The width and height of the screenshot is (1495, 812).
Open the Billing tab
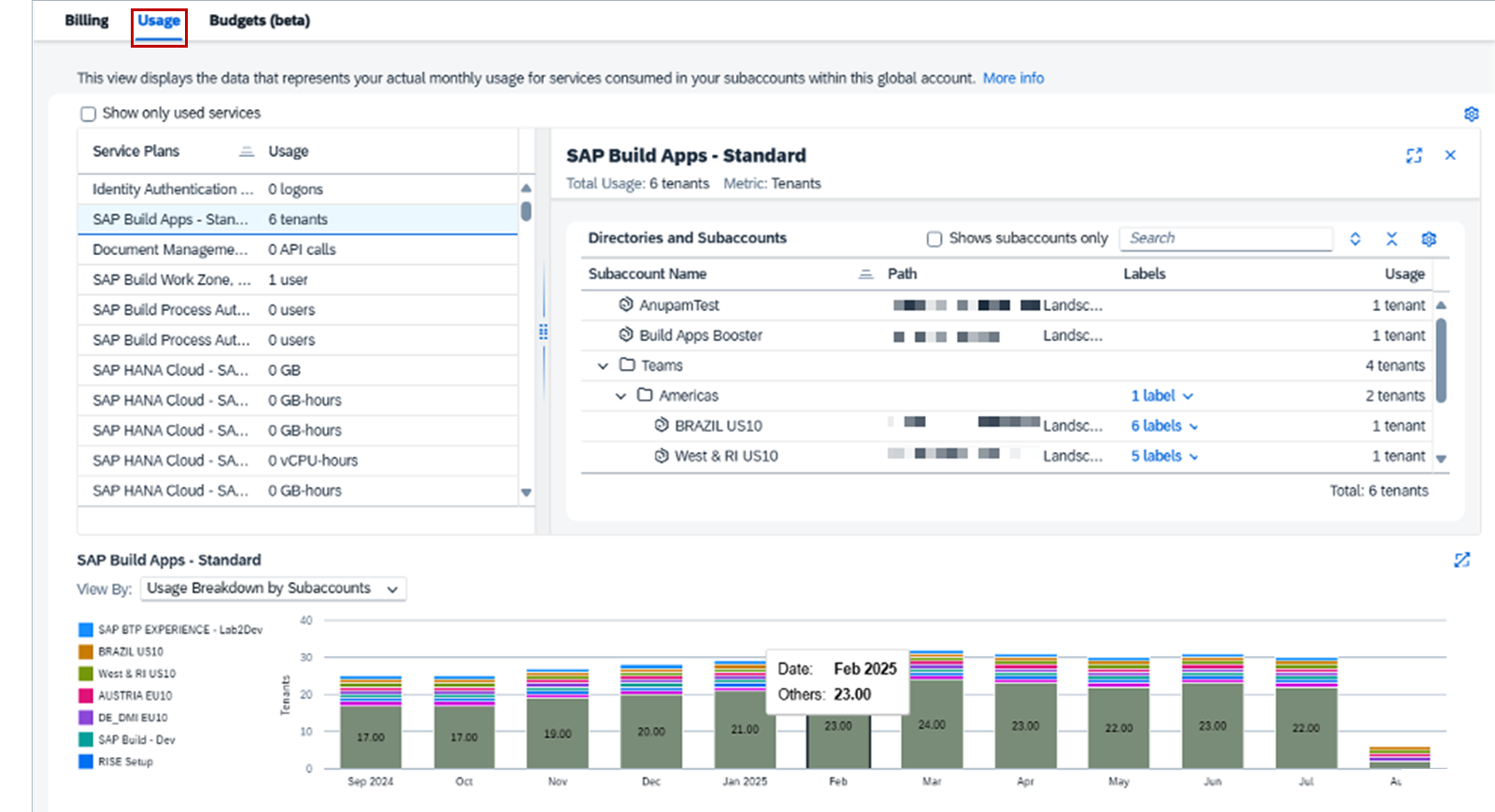click(86, 21)
